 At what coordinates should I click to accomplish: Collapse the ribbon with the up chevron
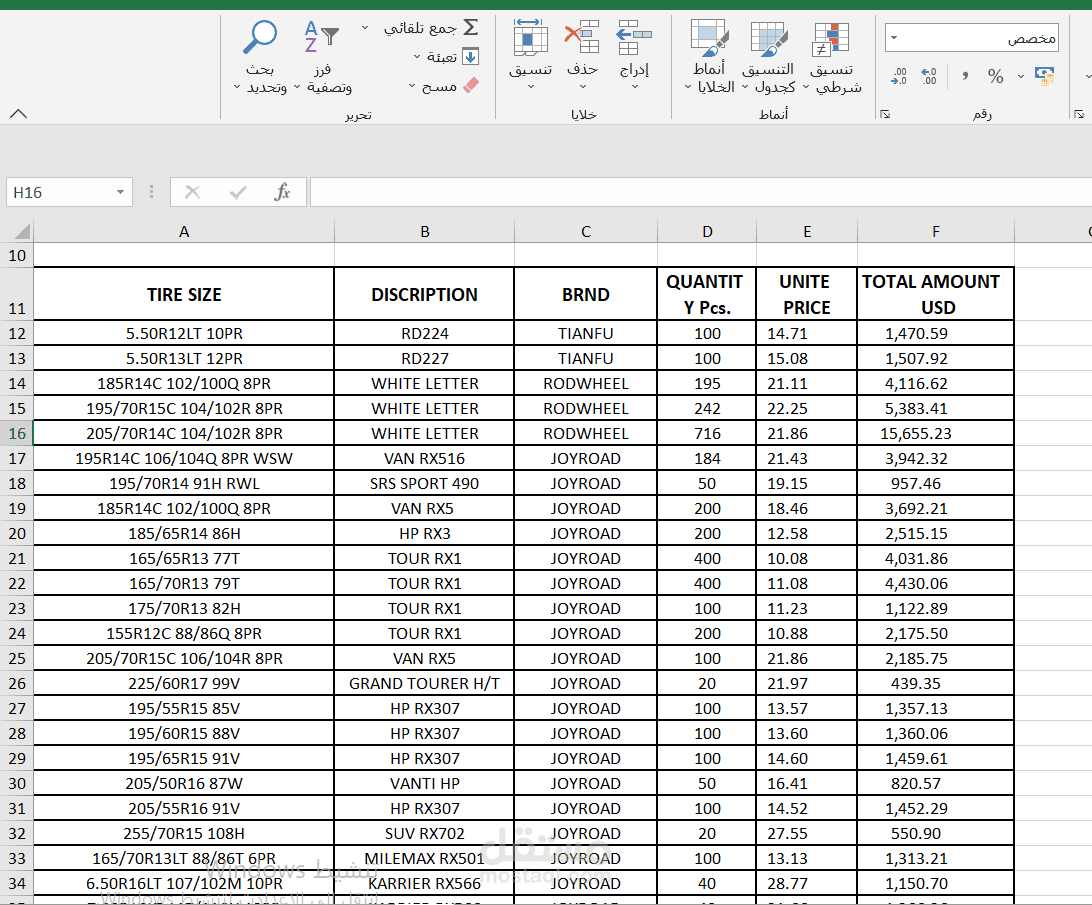(19, 114)
